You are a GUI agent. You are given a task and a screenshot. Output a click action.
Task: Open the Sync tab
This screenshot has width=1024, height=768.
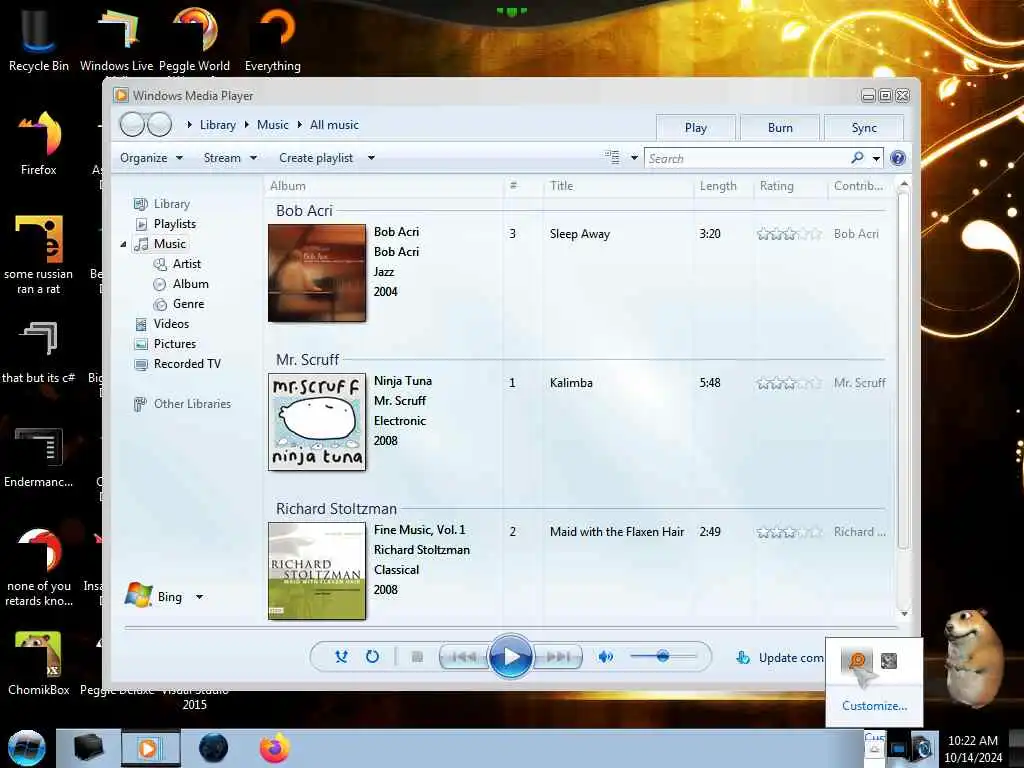pyautogui.click(x=864, y=128)
